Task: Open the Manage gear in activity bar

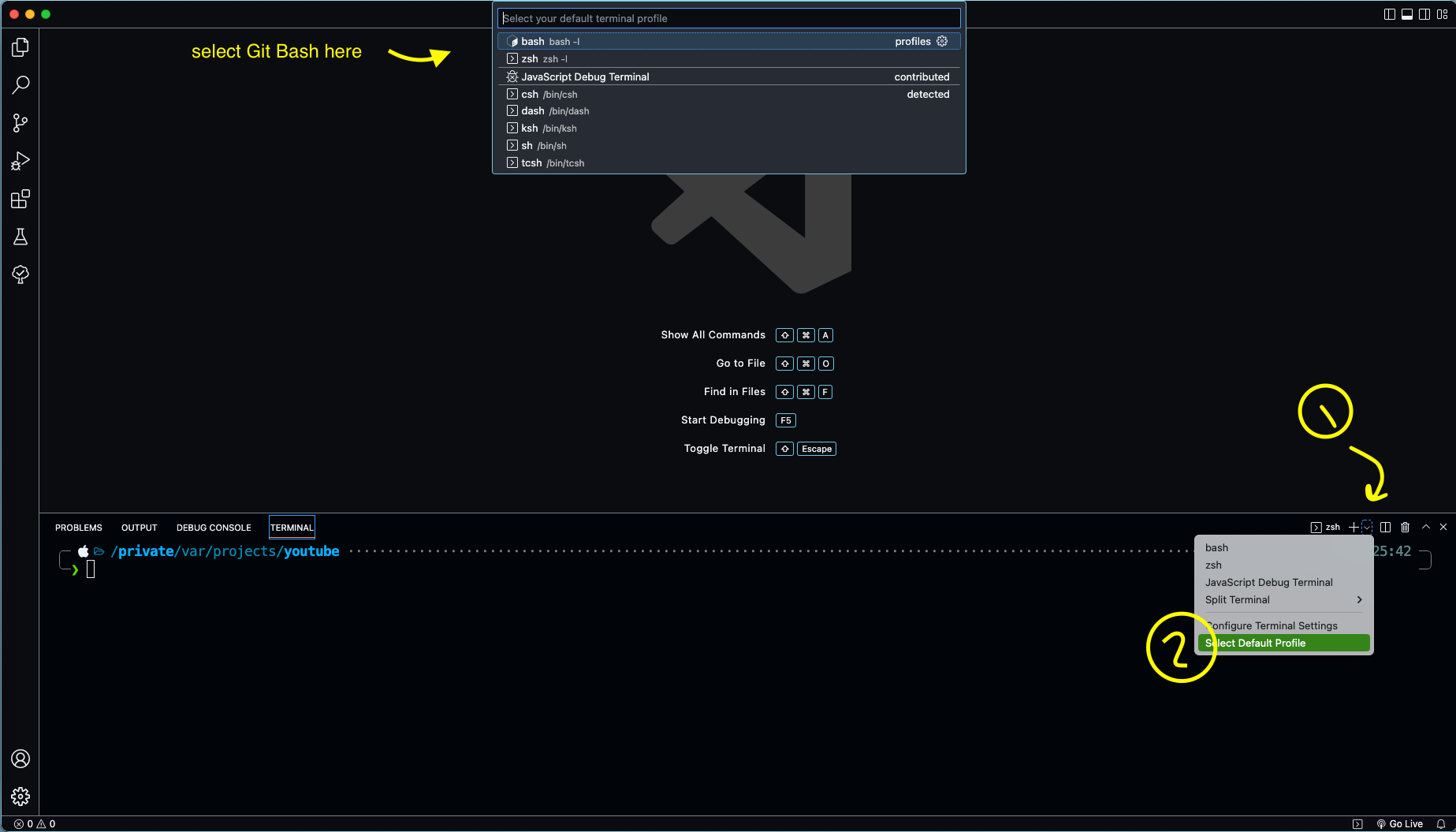Action: coord(20,797)
